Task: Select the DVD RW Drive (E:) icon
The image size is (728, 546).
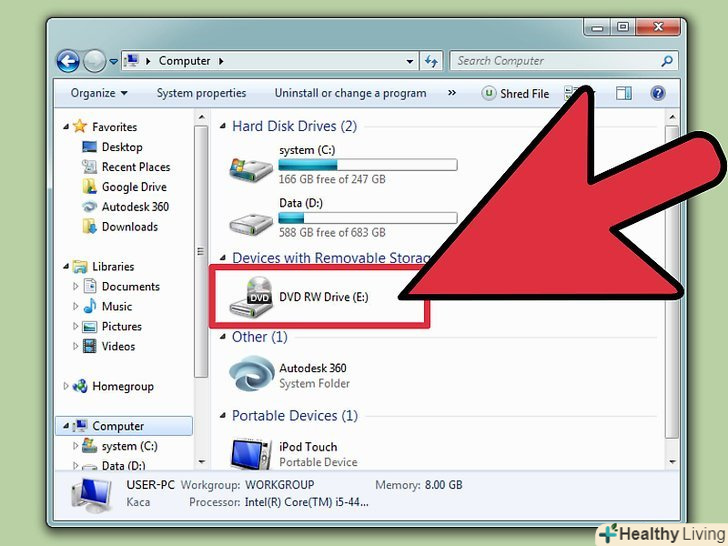Action: 251,297
